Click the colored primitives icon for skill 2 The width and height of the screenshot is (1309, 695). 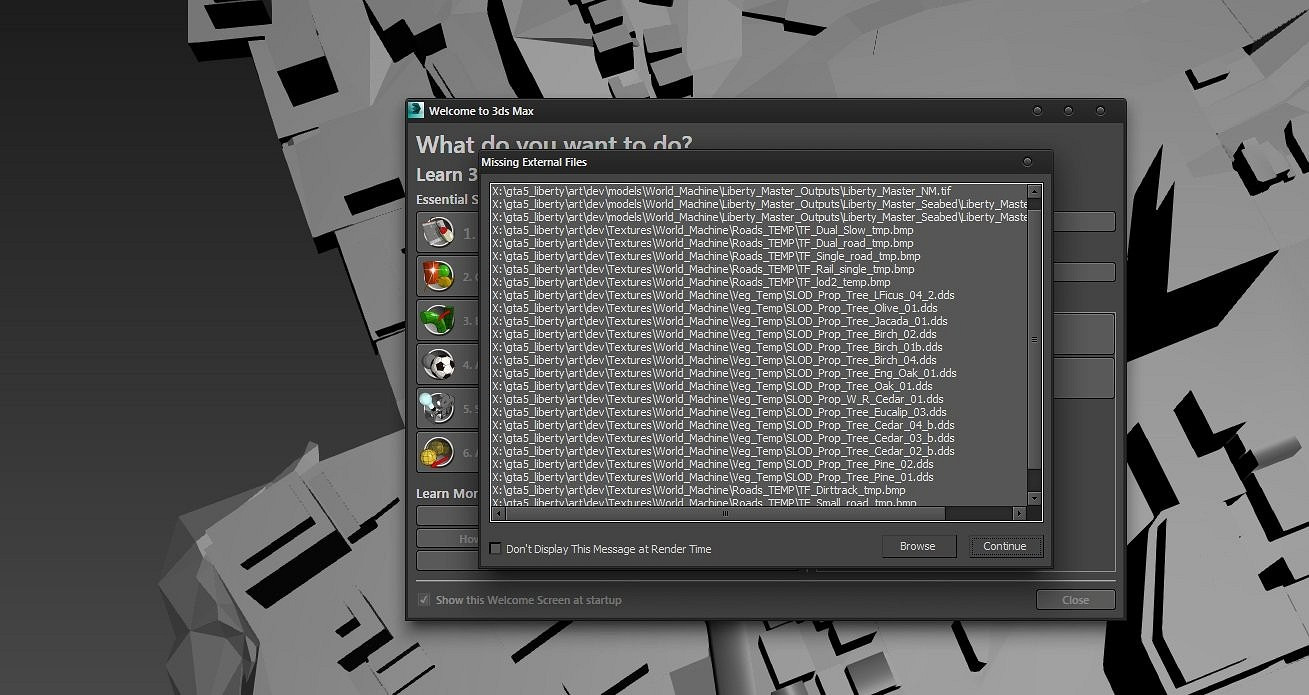pyautogui.click(x=437, y=275)
